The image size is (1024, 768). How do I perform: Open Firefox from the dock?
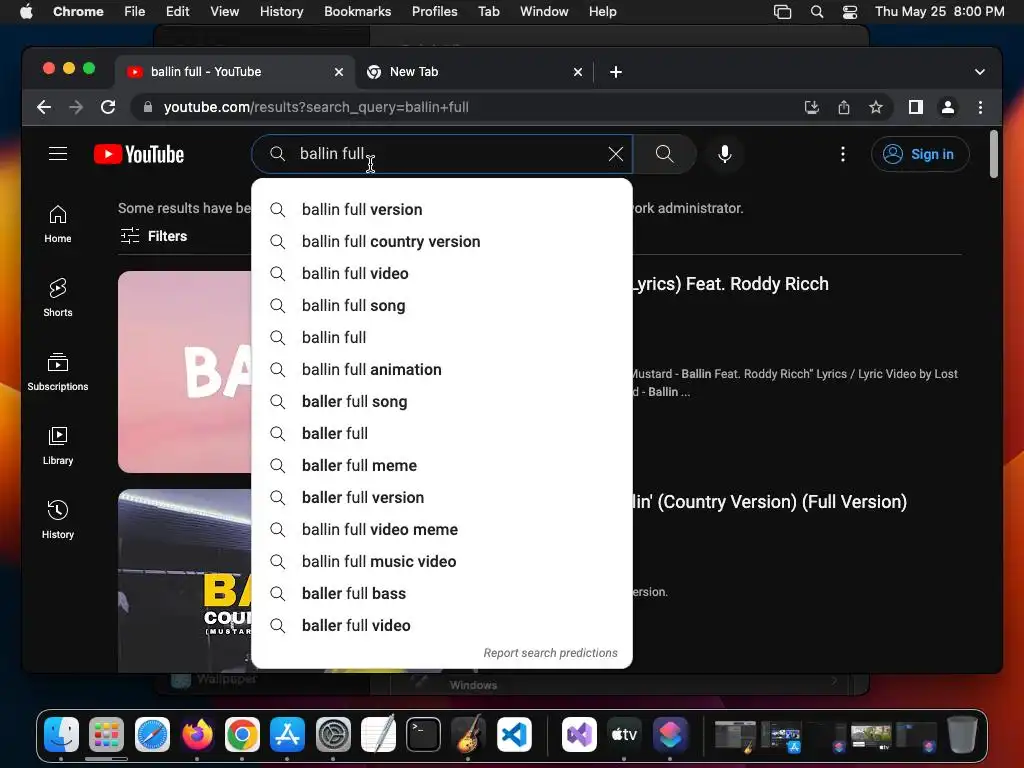tap(197, 734)
